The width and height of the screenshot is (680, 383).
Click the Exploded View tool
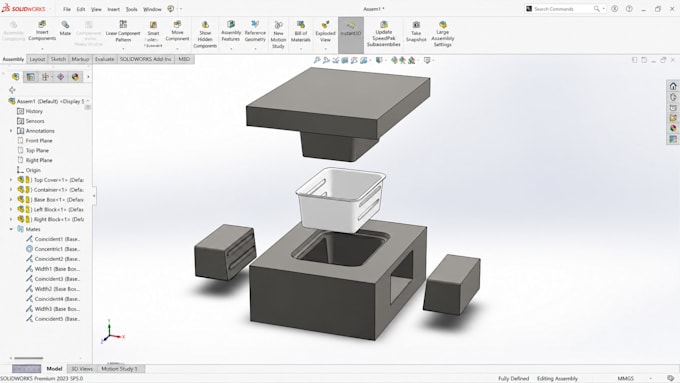click(x=325, y=31)
